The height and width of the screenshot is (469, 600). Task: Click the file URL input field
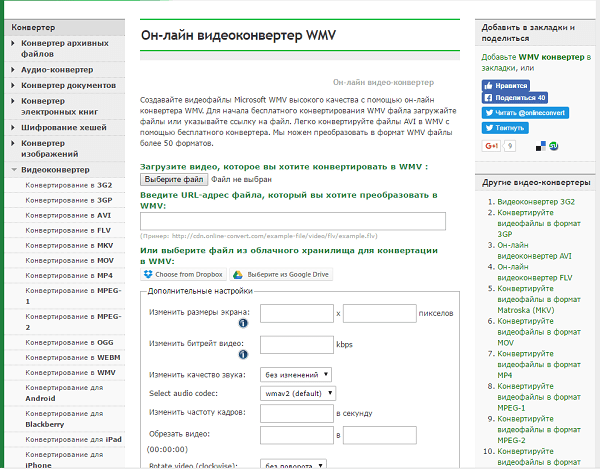(292, 221)
